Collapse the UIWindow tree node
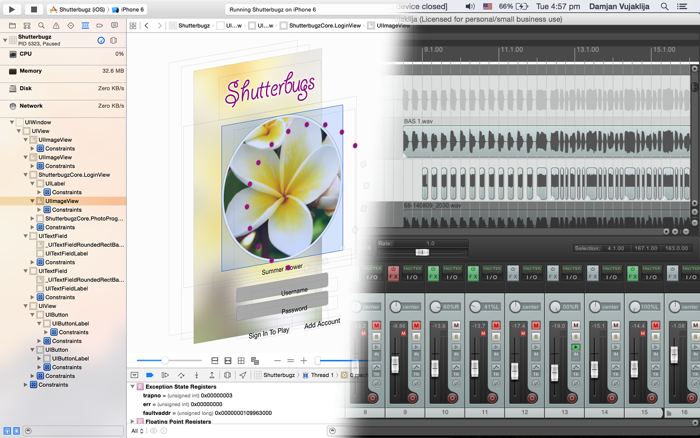 [x=14, y=122]
